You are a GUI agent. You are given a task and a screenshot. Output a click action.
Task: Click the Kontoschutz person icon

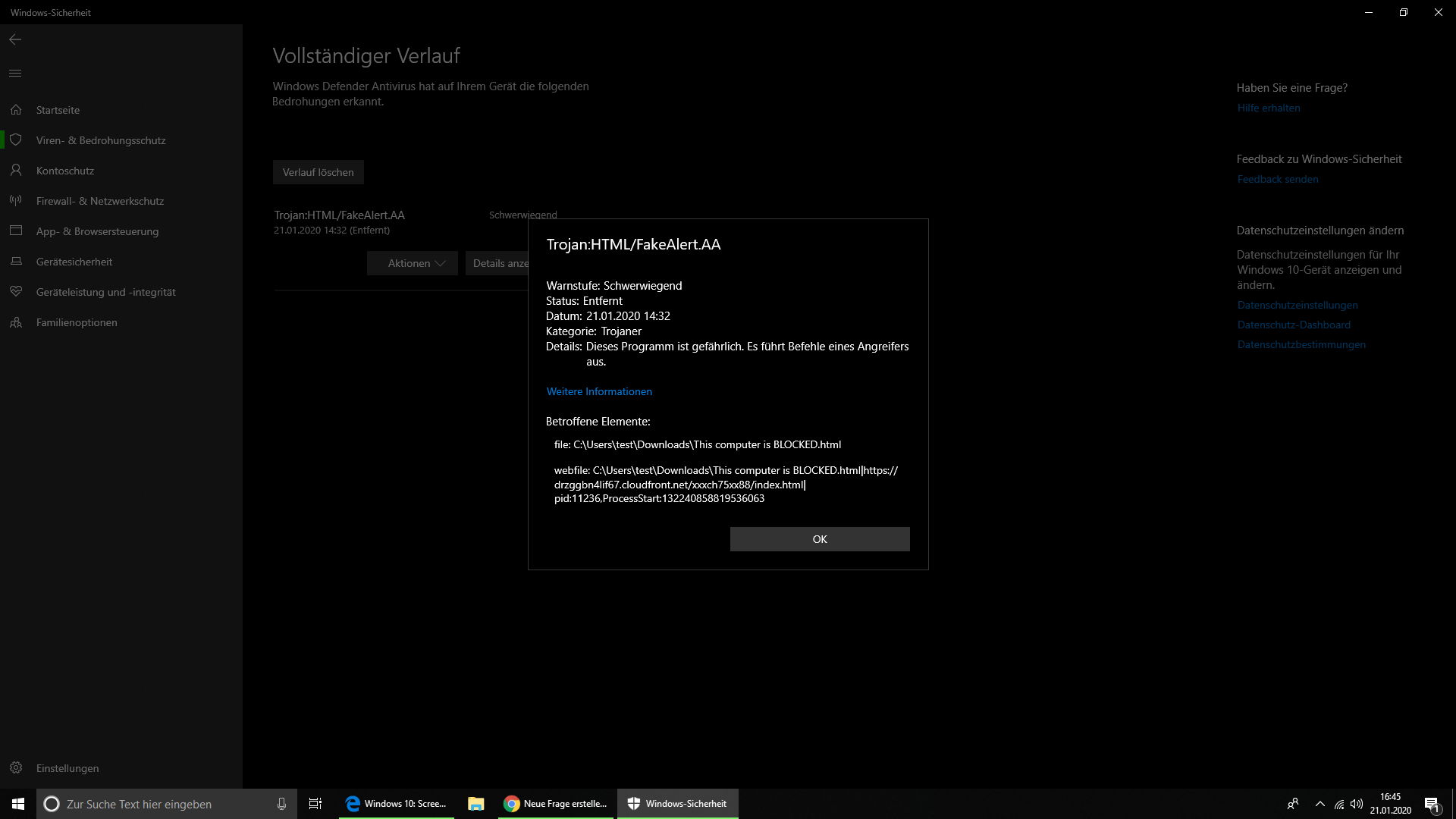tap(16, 171)
